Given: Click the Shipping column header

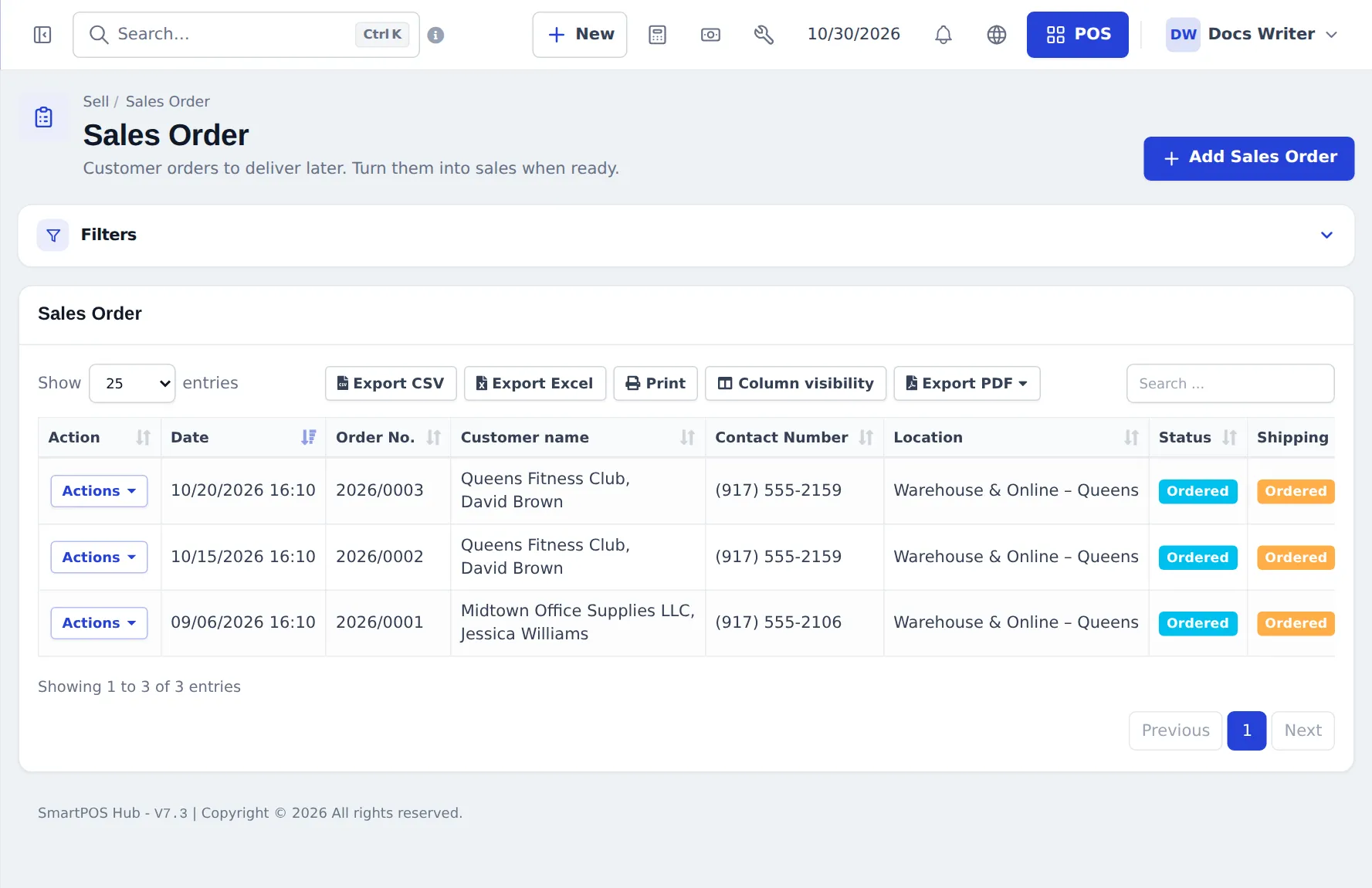Looking at the screenshot, I should [x=1292, y=438].
